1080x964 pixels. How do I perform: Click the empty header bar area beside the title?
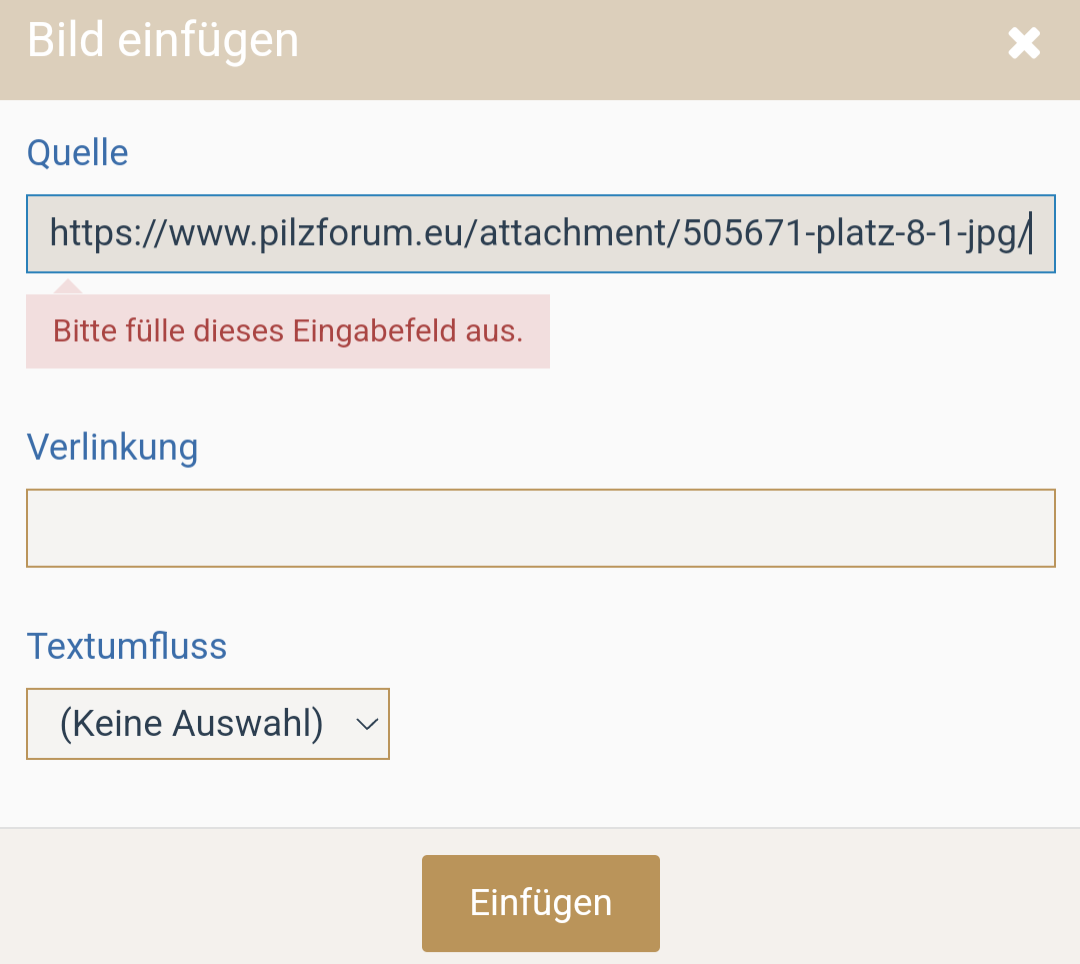650,45
